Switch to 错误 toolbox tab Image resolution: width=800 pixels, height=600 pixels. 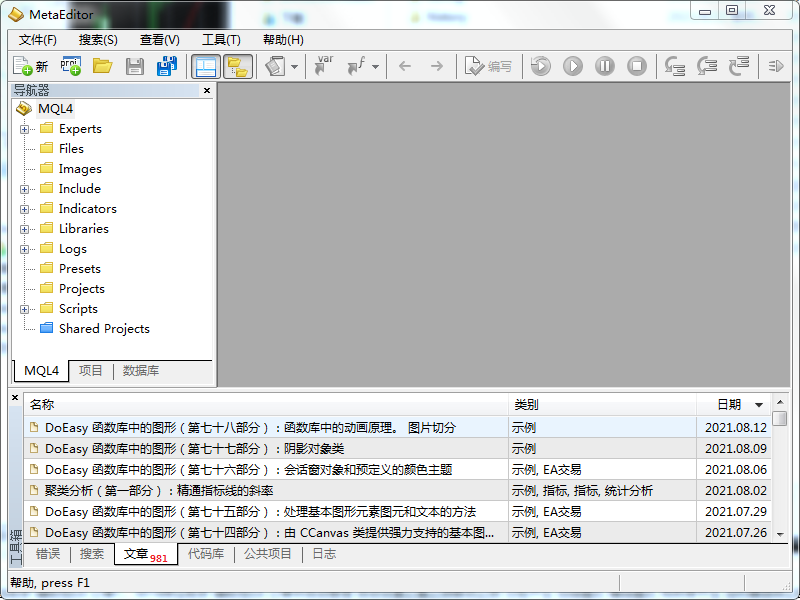point(48,554)
